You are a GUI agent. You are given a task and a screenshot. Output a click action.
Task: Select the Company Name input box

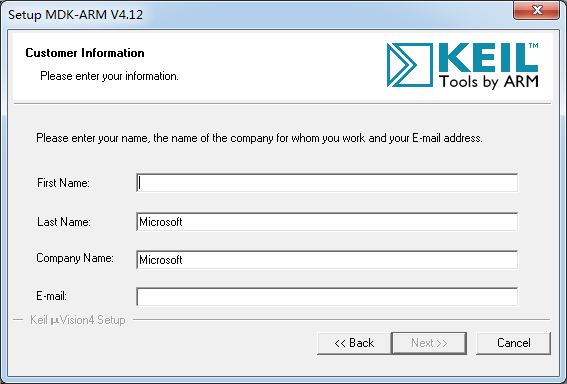327,260
